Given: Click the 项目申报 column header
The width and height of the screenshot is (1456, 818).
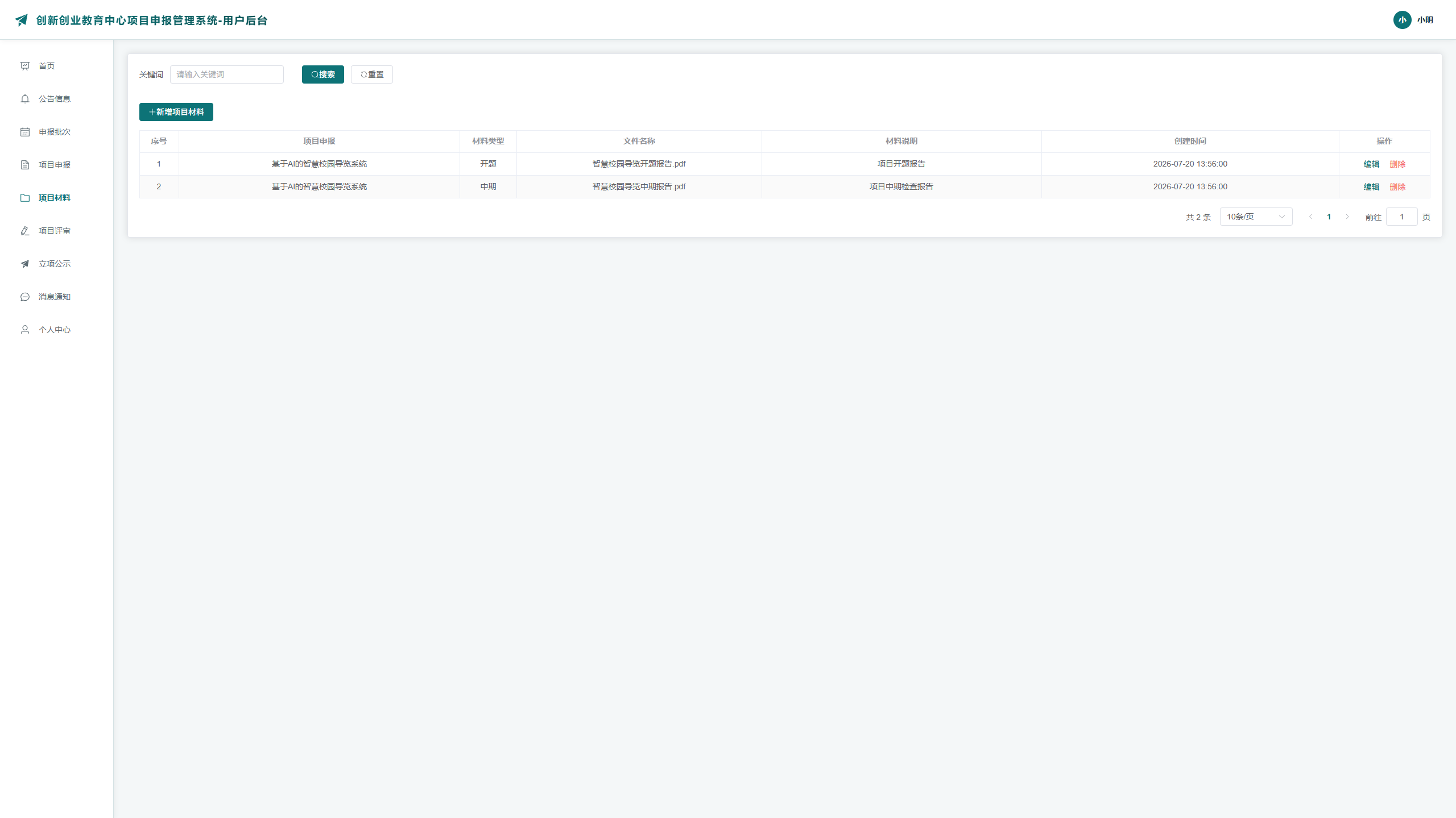Looking at the screenshot, I should pyautogui.click(x=319, y=141).
